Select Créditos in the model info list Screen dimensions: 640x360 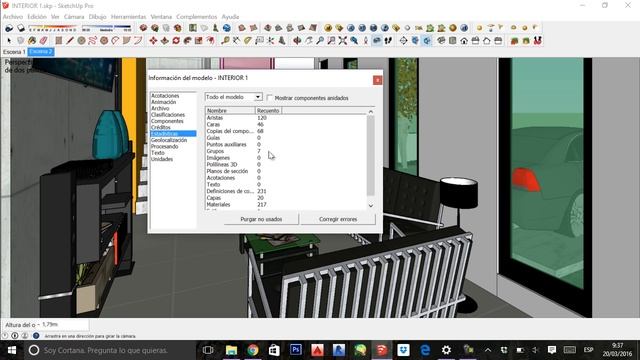pos(160,127)
